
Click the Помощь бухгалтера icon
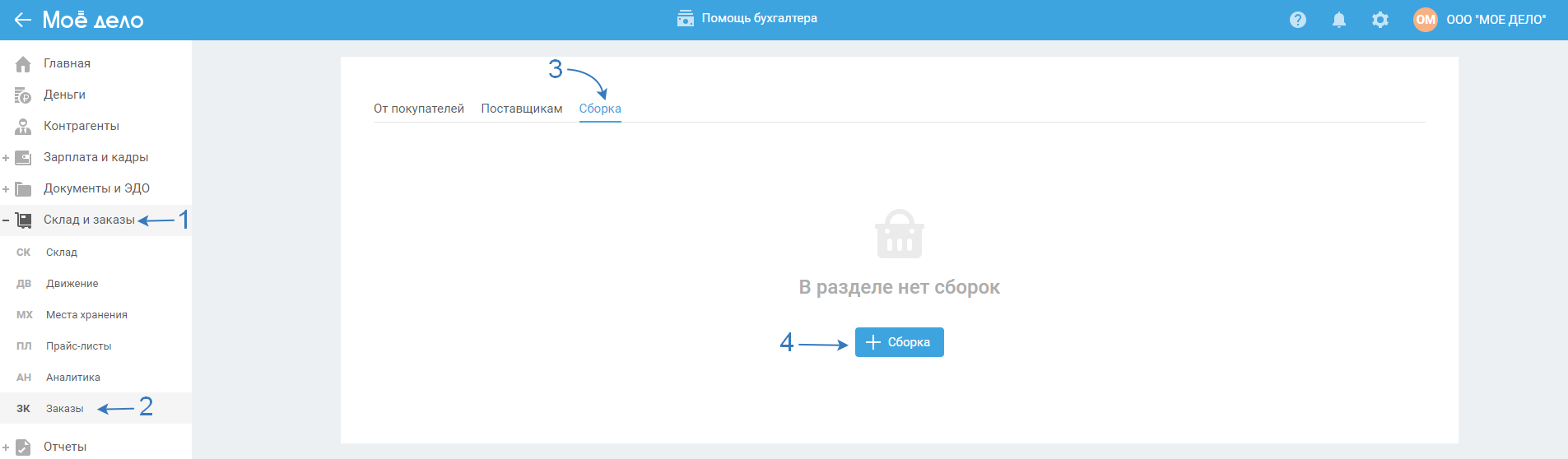[x=685, y=18]
